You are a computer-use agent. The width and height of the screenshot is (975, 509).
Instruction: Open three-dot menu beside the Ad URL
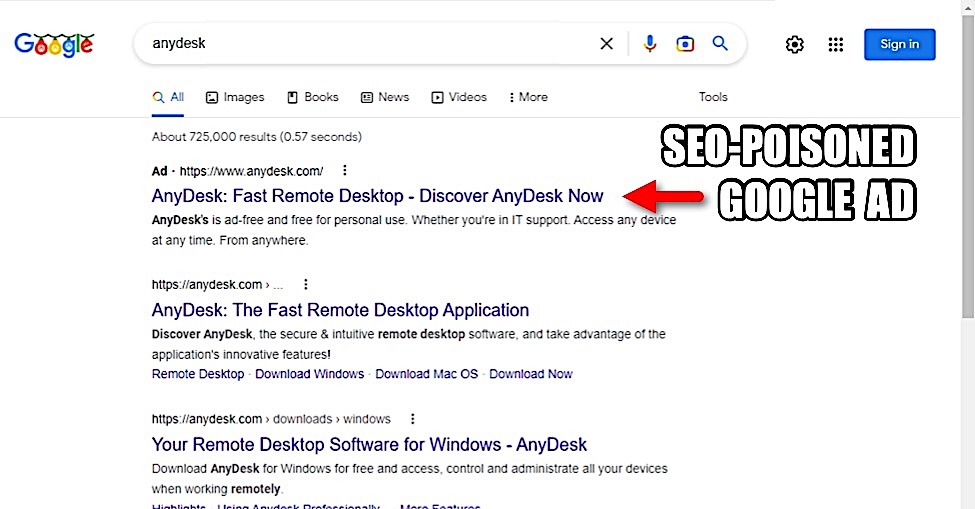pyautogui.click(x=345, y=171)
